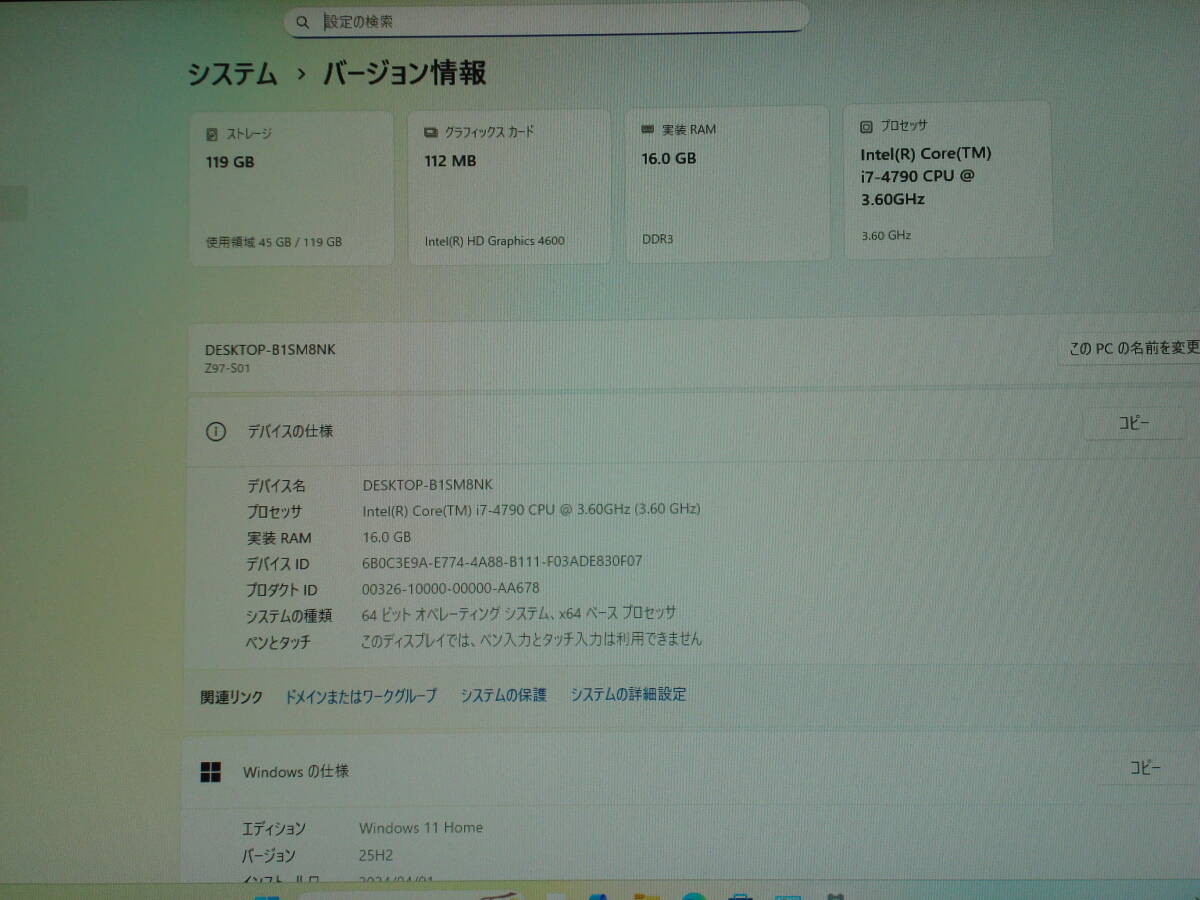Open システムの詳細設定 link
Screen dimensions: 1200x900
coord(628,694)
